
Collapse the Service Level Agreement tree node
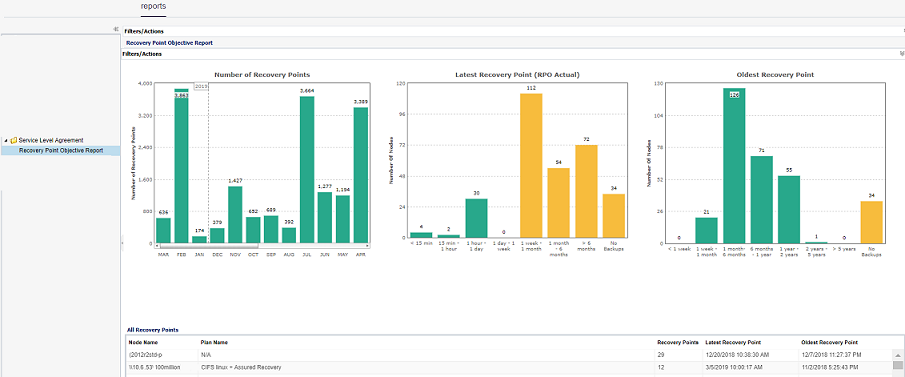click(x=6, y=140)
